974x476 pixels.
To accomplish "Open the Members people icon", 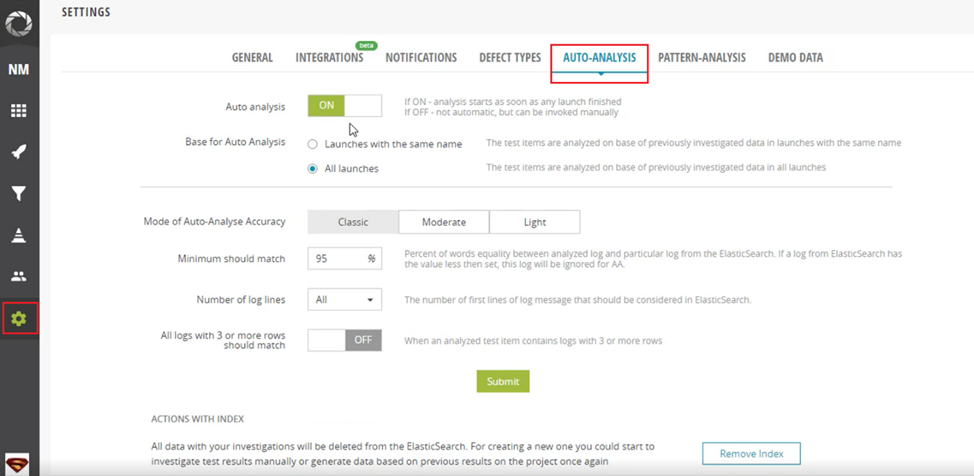I will click(x=19, y=277).
